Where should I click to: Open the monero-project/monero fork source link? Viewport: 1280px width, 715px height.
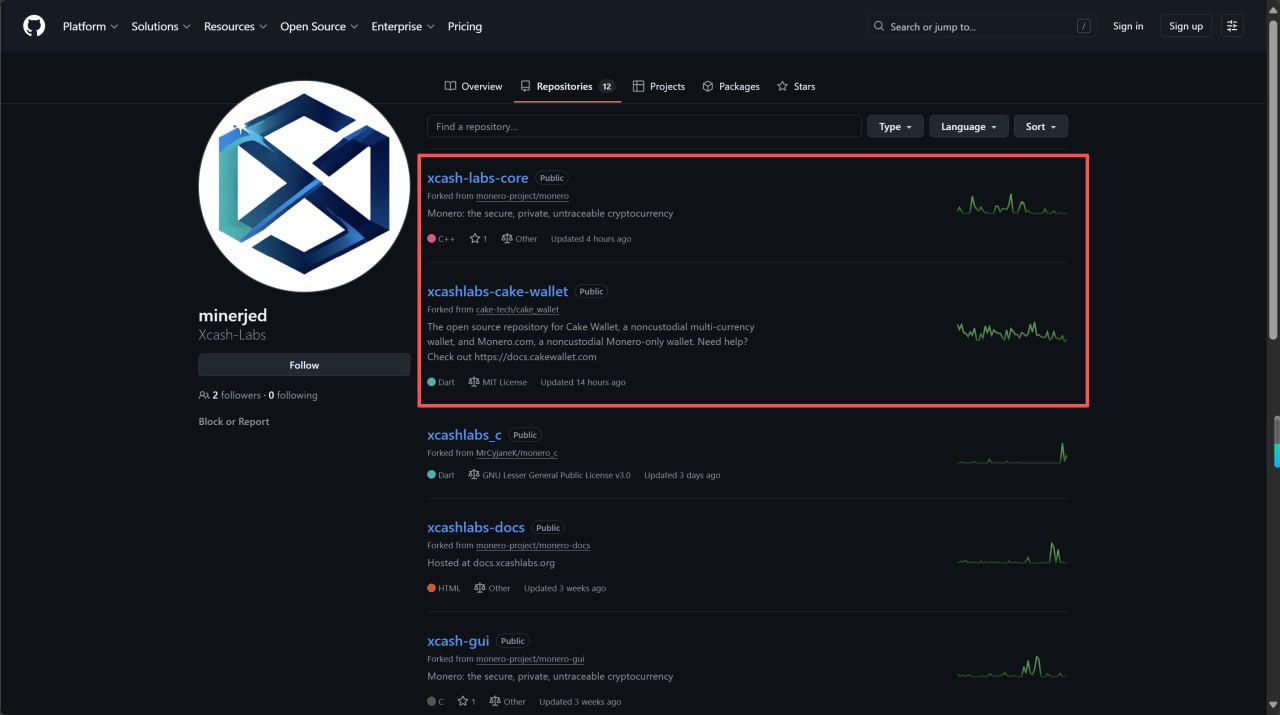coord(522,196)
